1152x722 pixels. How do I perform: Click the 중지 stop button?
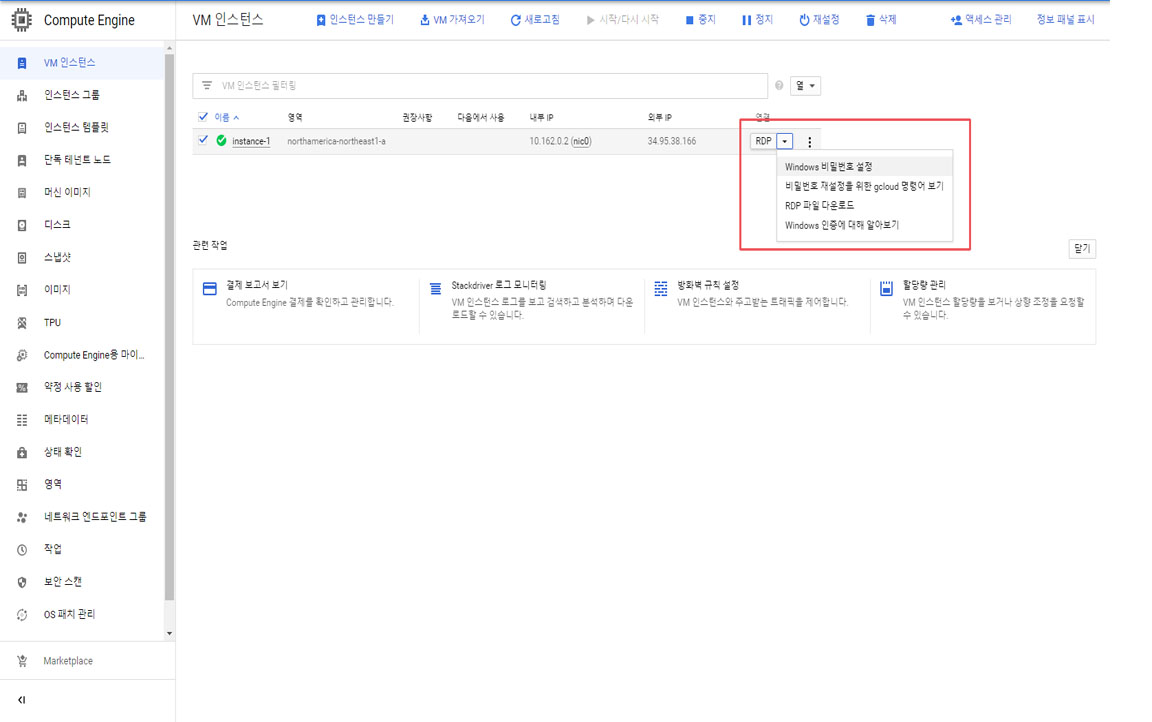point(700,20)
